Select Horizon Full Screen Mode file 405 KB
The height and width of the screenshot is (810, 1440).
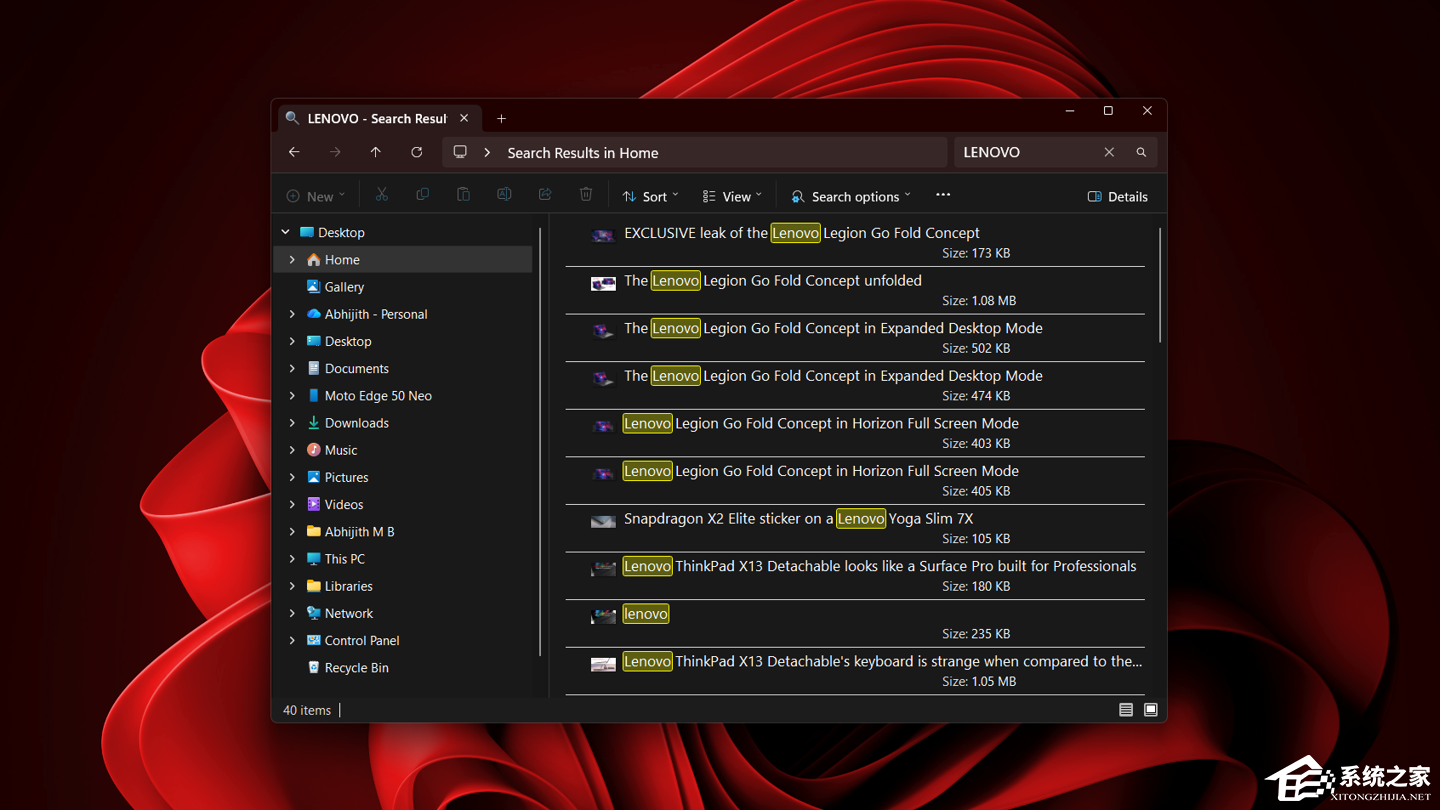[x=855, y=481]
